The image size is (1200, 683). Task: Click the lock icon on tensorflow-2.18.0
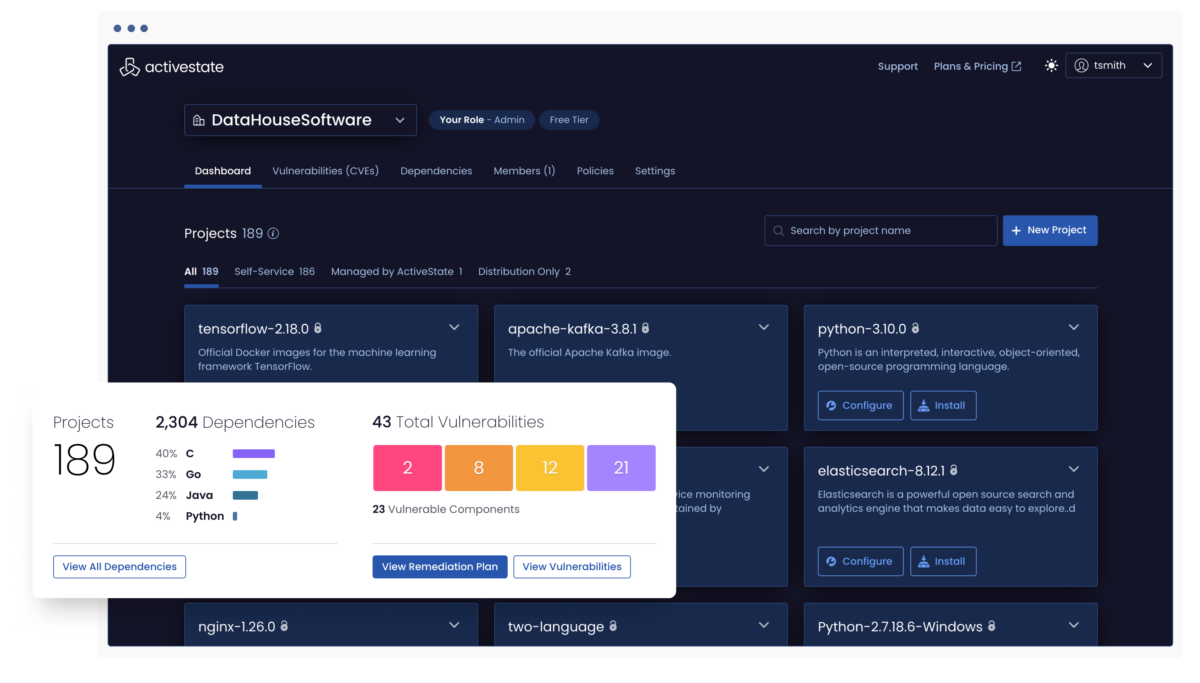pos(317,327)
